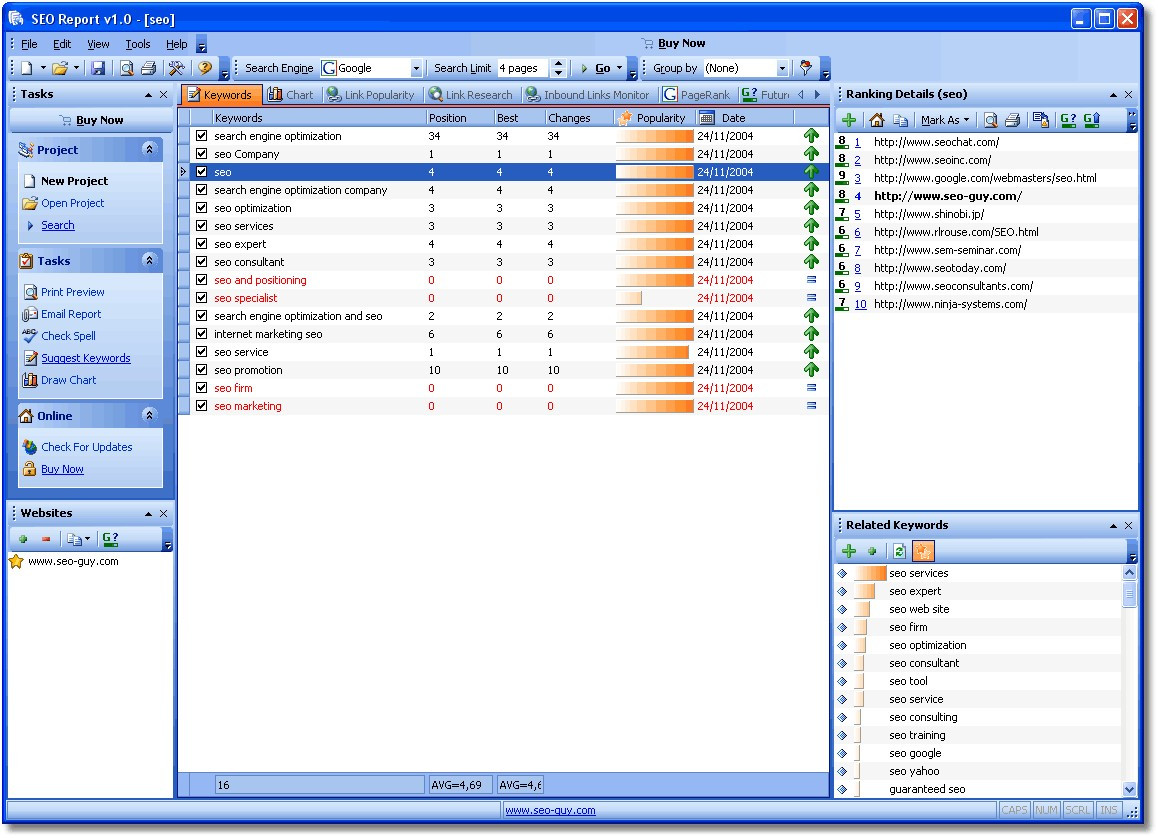Toggle checkbox for 'seo optimization' row
This screenshot has width=1158, height=838.
(x=202, y=207)
